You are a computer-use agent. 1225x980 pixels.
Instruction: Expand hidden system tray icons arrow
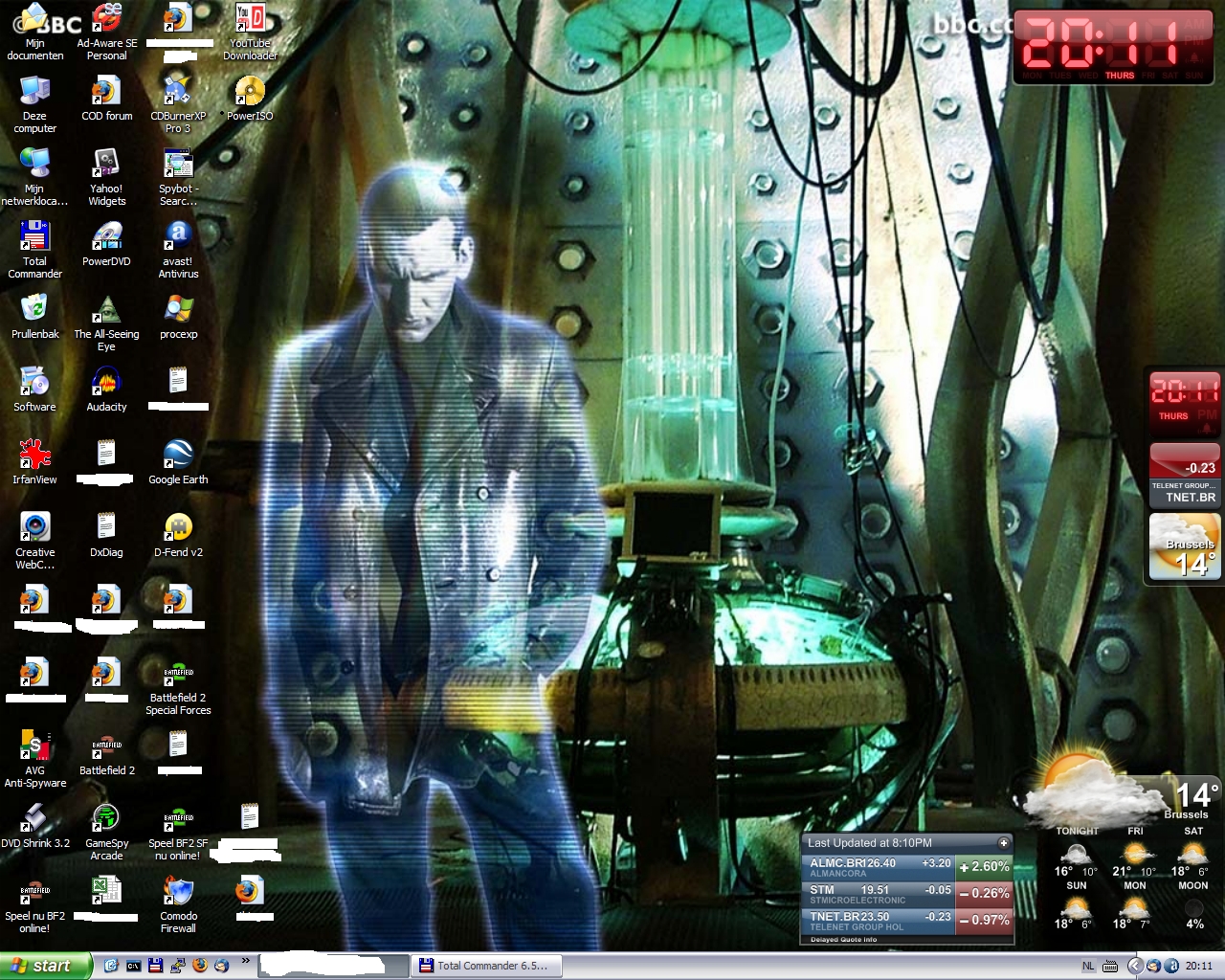coord(1134,966)
